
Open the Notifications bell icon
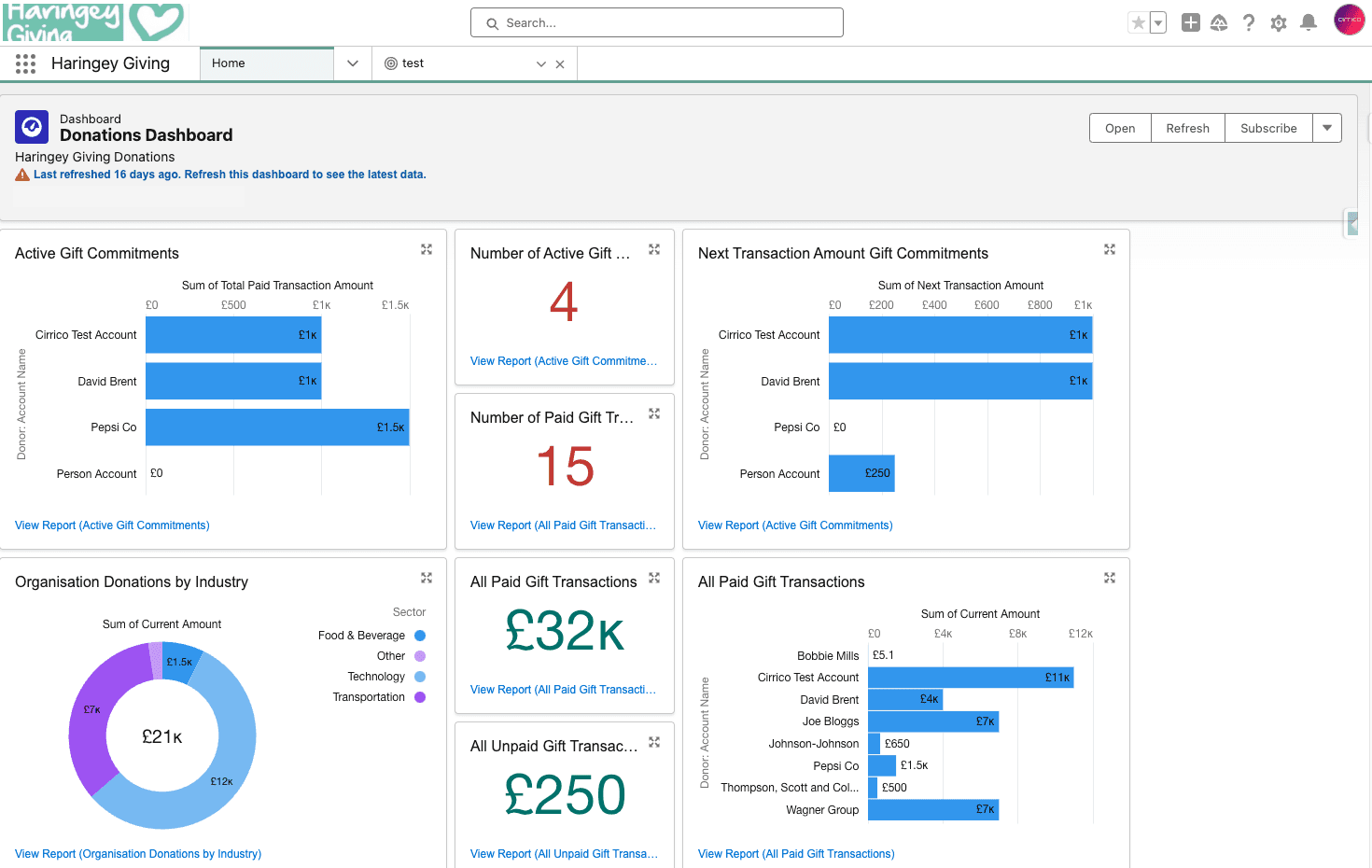click(x=1309, y=22)
